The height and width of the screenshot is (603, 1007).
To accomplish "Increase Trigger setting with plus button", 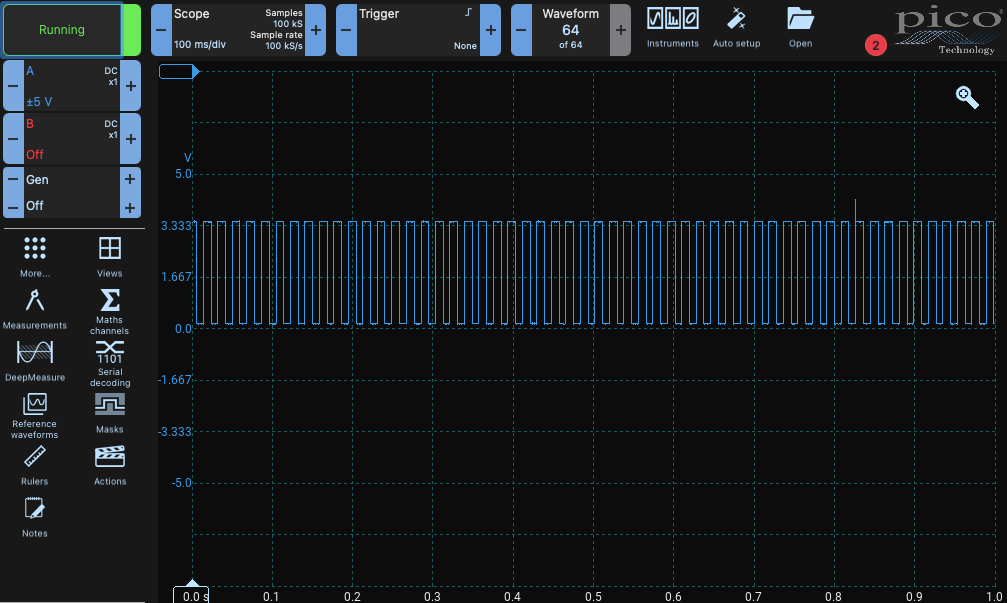I will (491, 30).
